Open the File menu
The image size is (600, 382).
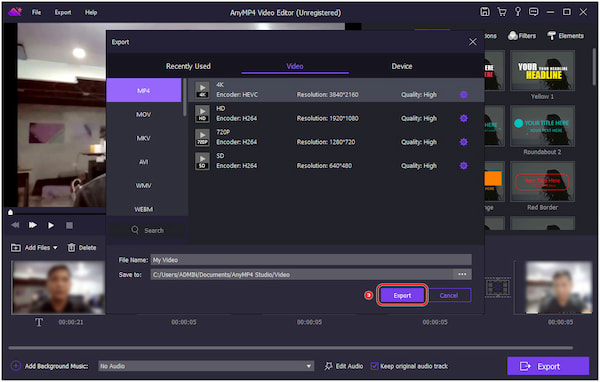[36, 12]
